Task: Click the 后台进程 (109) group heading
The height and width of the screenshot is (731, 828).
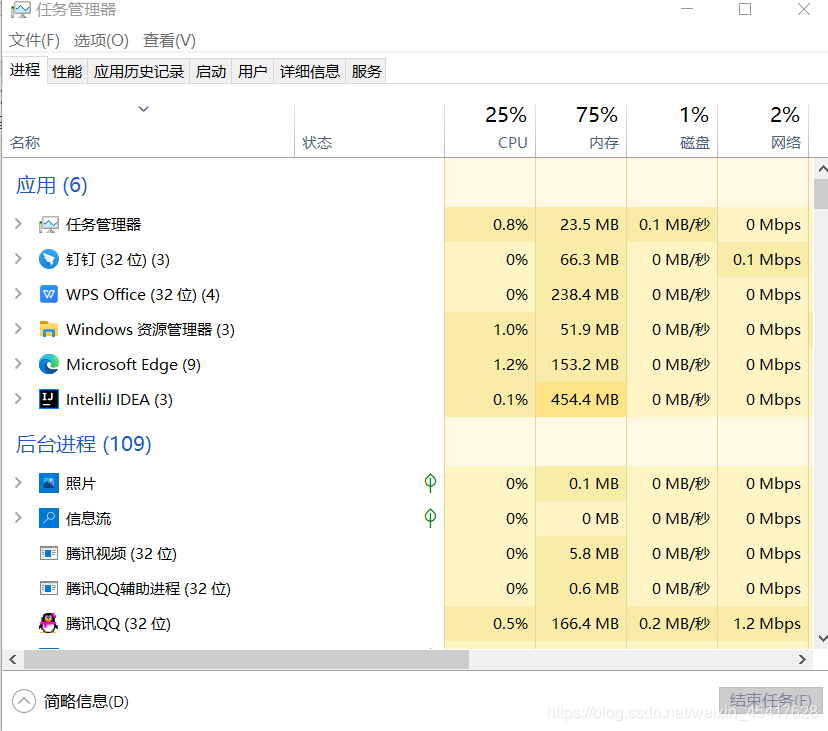Action: pyautogui.click(x=83, y=444)
